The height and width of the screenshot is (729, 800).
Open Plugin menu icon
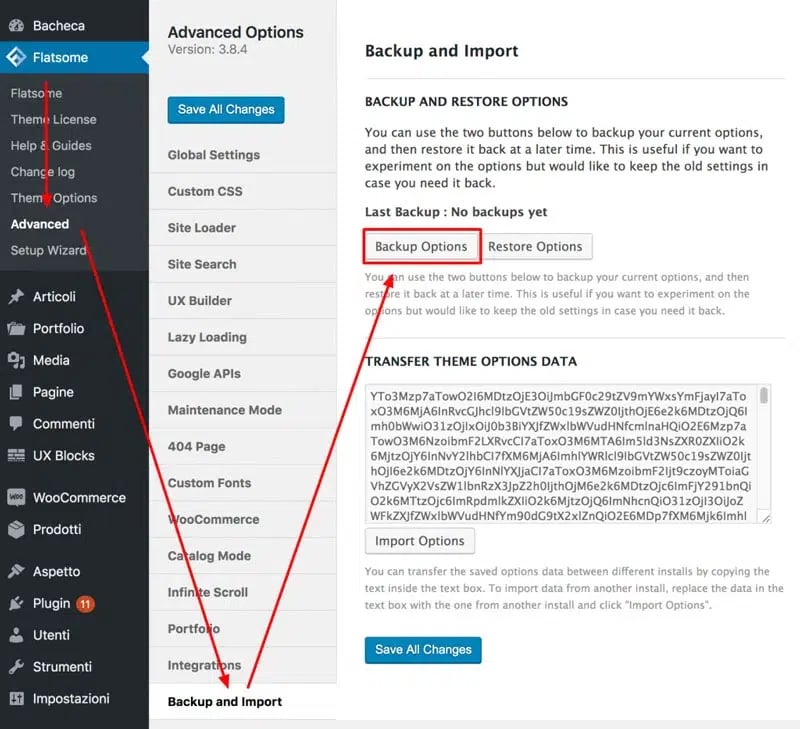(16, 603)
